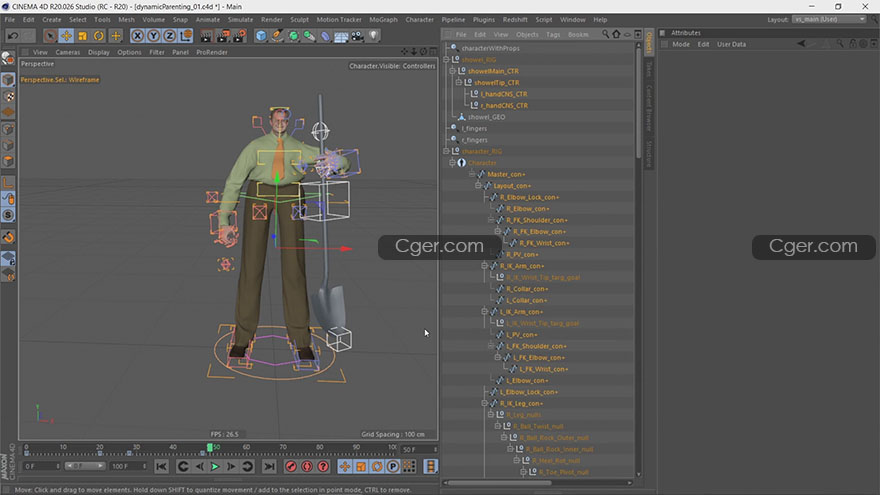Toggle Autokeying red button

point(307,466)
